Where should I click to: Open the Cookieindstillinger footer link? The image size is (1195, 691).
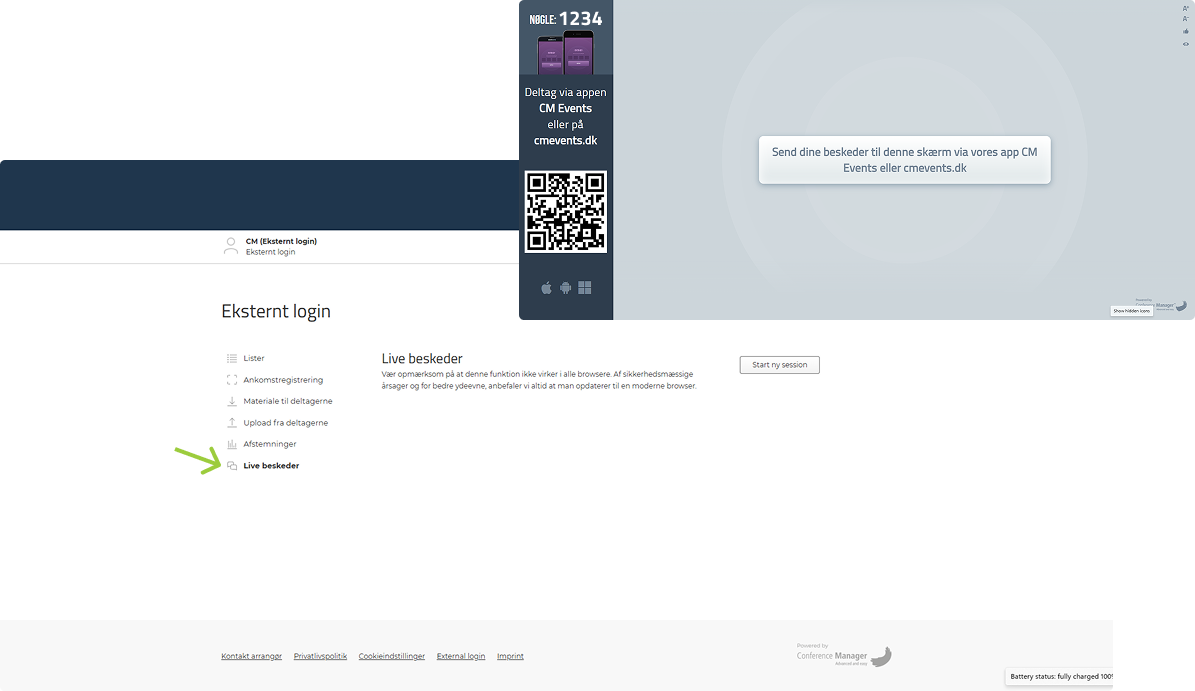coord(392,656)
